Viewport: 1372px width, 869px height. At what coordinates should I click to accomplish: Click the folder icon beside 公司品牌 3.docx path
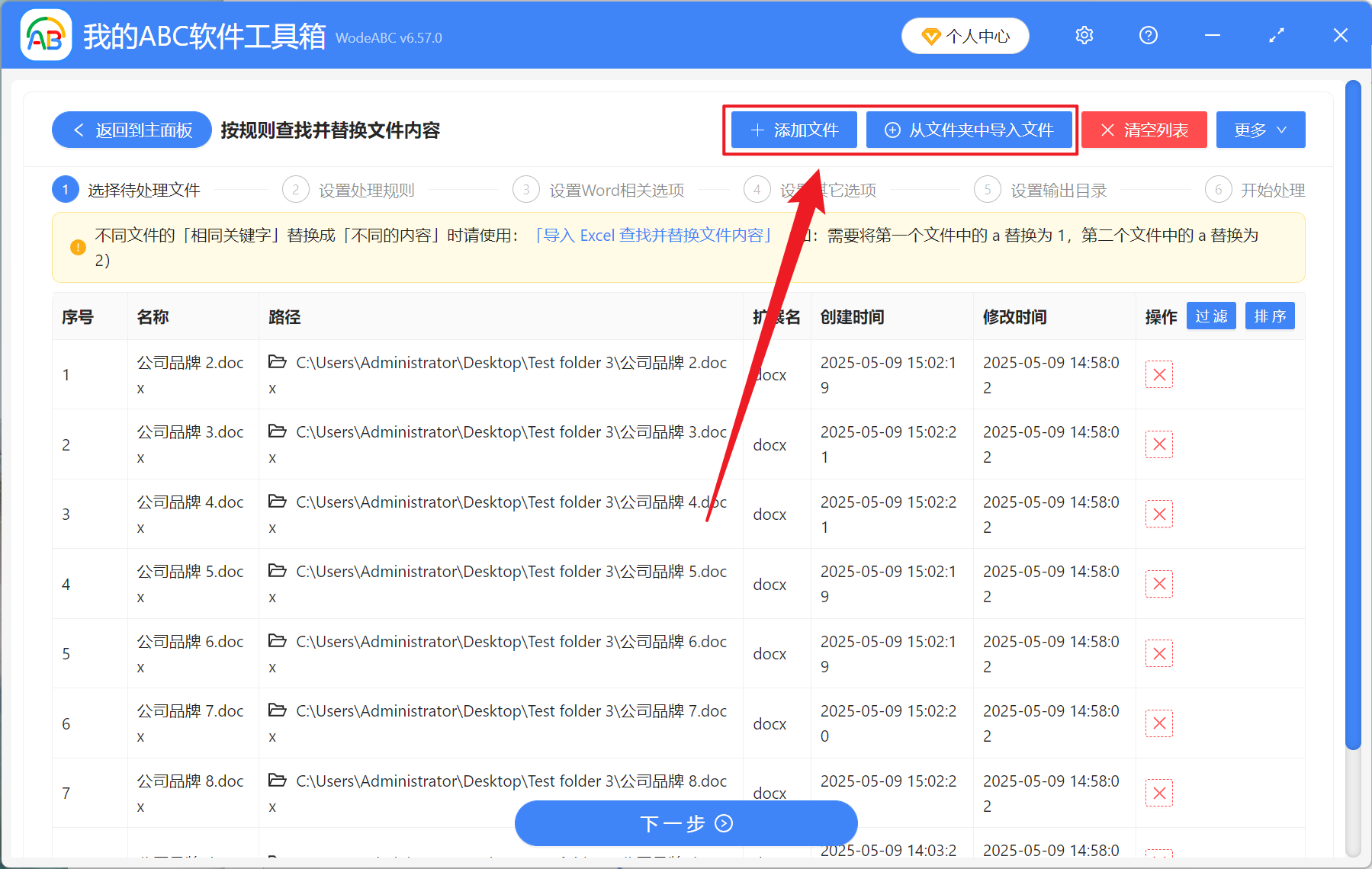point(278,431)
